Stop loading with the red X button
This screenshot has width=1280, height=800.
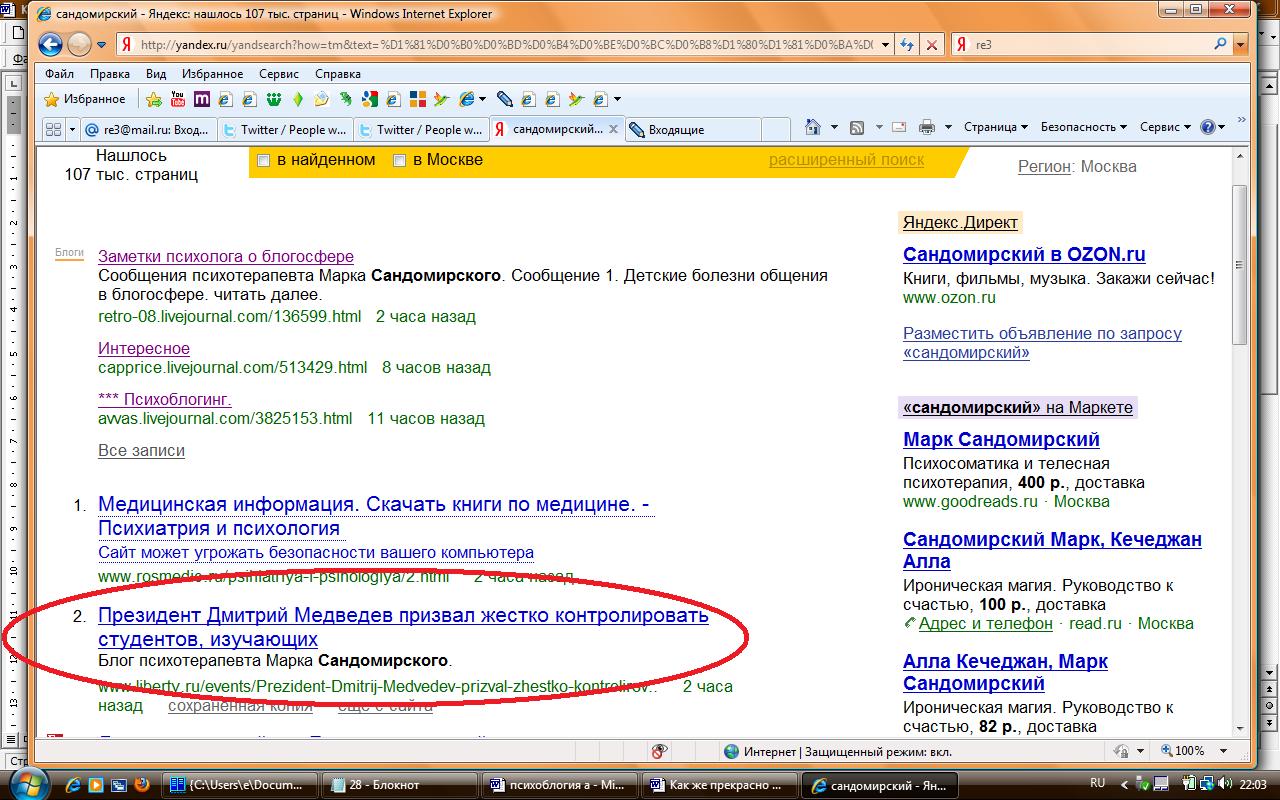coord(932,45)
